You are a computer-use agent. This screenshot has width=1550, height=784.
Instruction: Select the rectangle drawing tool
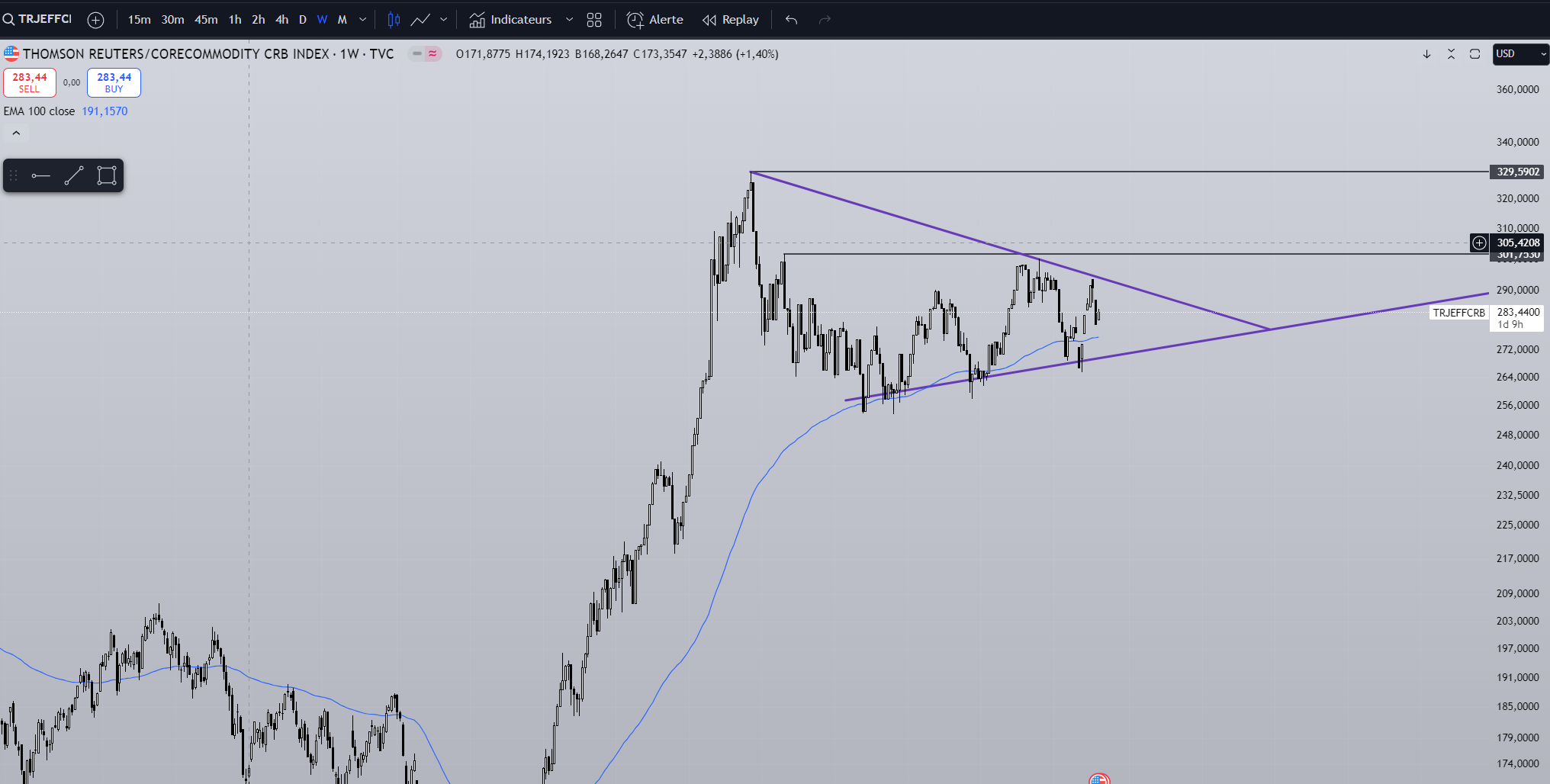point(107,176)
